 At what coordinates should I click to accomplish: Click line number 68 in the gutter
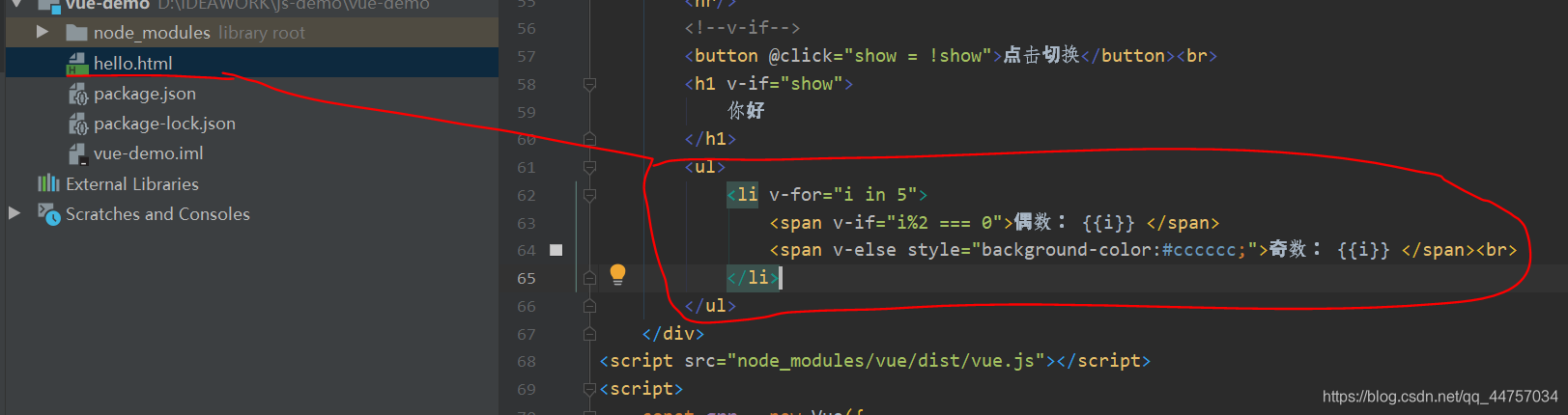(x=527, y=362)
